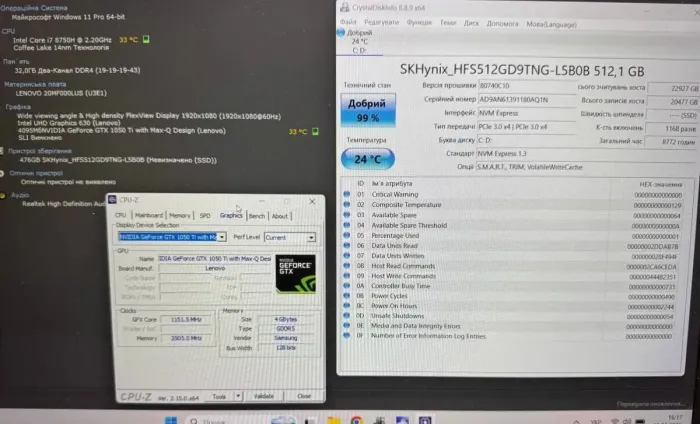
Task: Open the Редагувати menu in CrystalDiskInfo
Action: pyautogui.click(x=381, y=23)
